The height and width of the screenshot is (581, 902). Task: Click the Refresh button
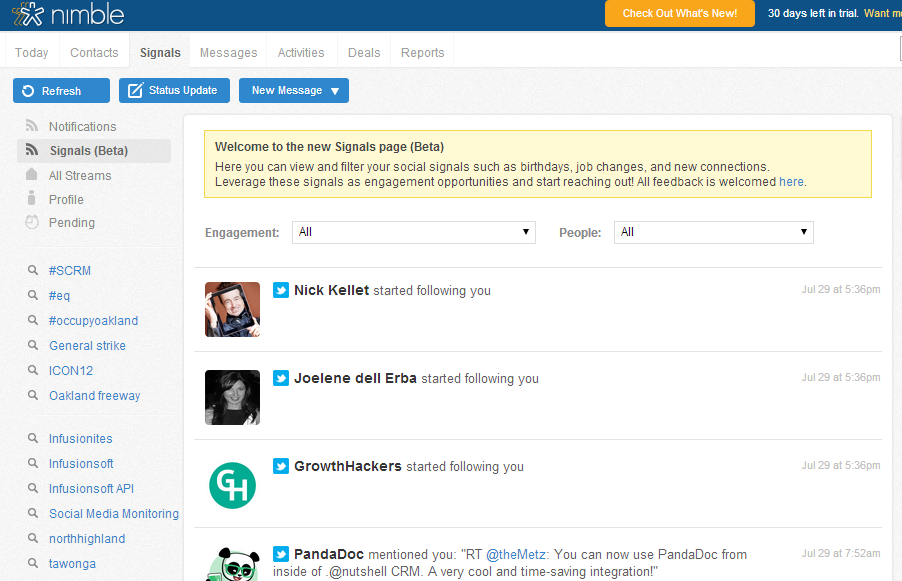(62, 91)
